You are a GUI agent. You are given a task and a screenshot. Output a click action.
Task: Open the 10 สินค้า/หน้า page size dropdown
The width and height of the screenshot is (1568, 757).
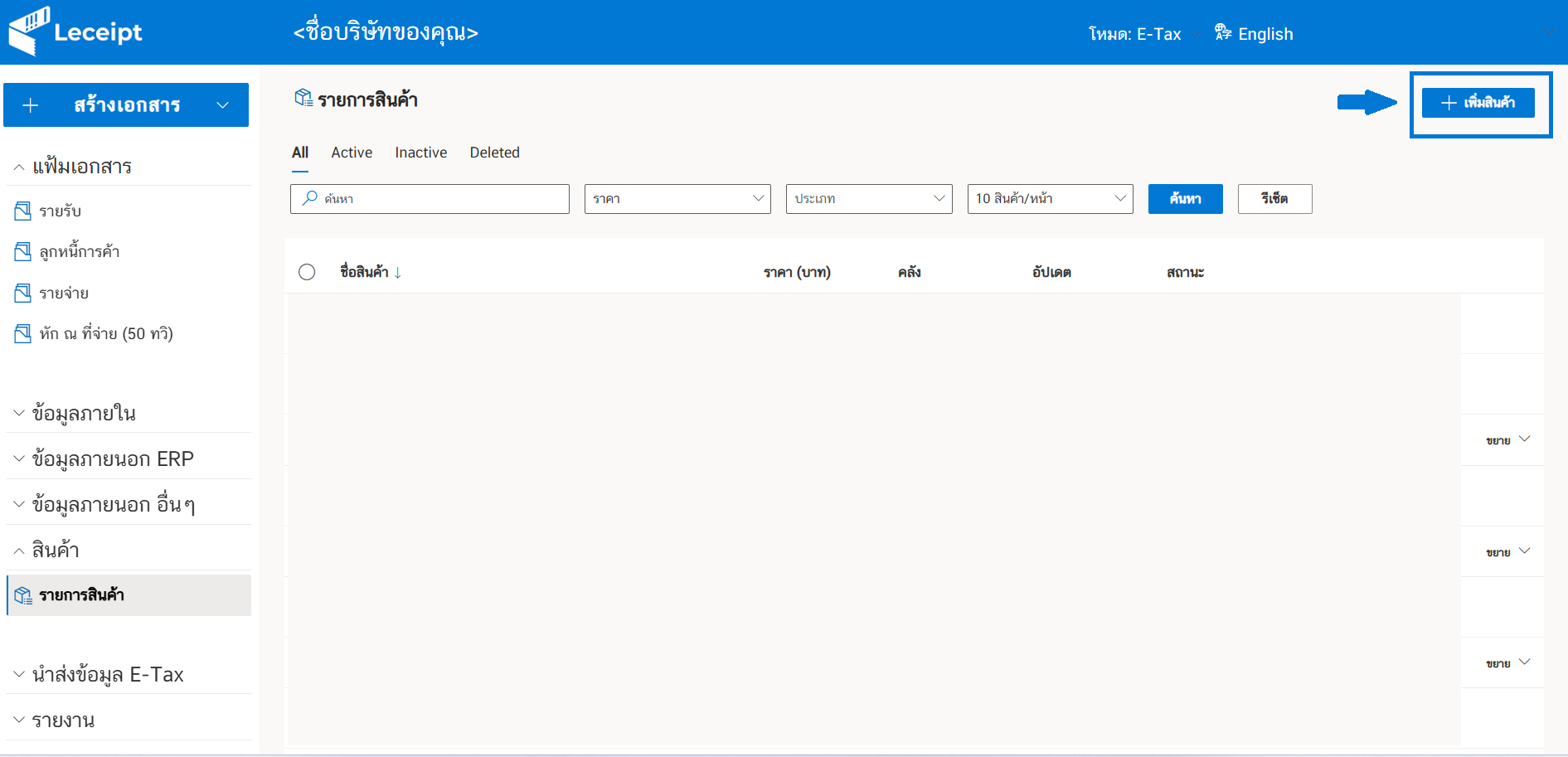[x=1049, y=199]
